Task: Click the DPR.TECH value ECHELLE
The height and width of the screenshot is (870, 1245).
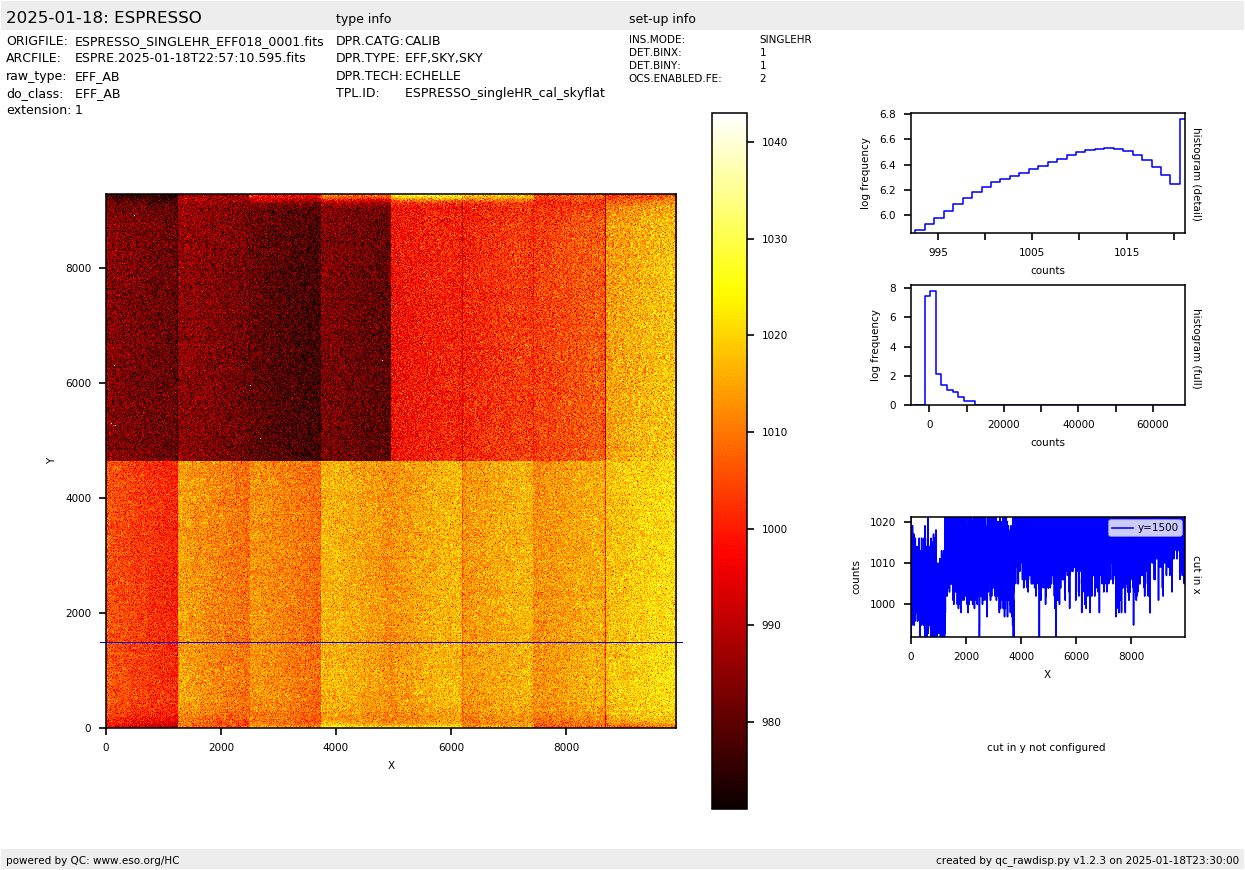Action: (x=432, y=76)
